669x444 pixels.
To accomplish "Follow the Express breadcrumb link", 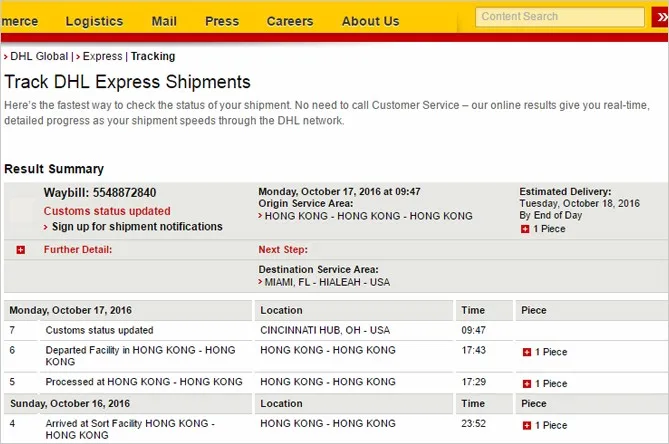I will click(x=102, y=56).
